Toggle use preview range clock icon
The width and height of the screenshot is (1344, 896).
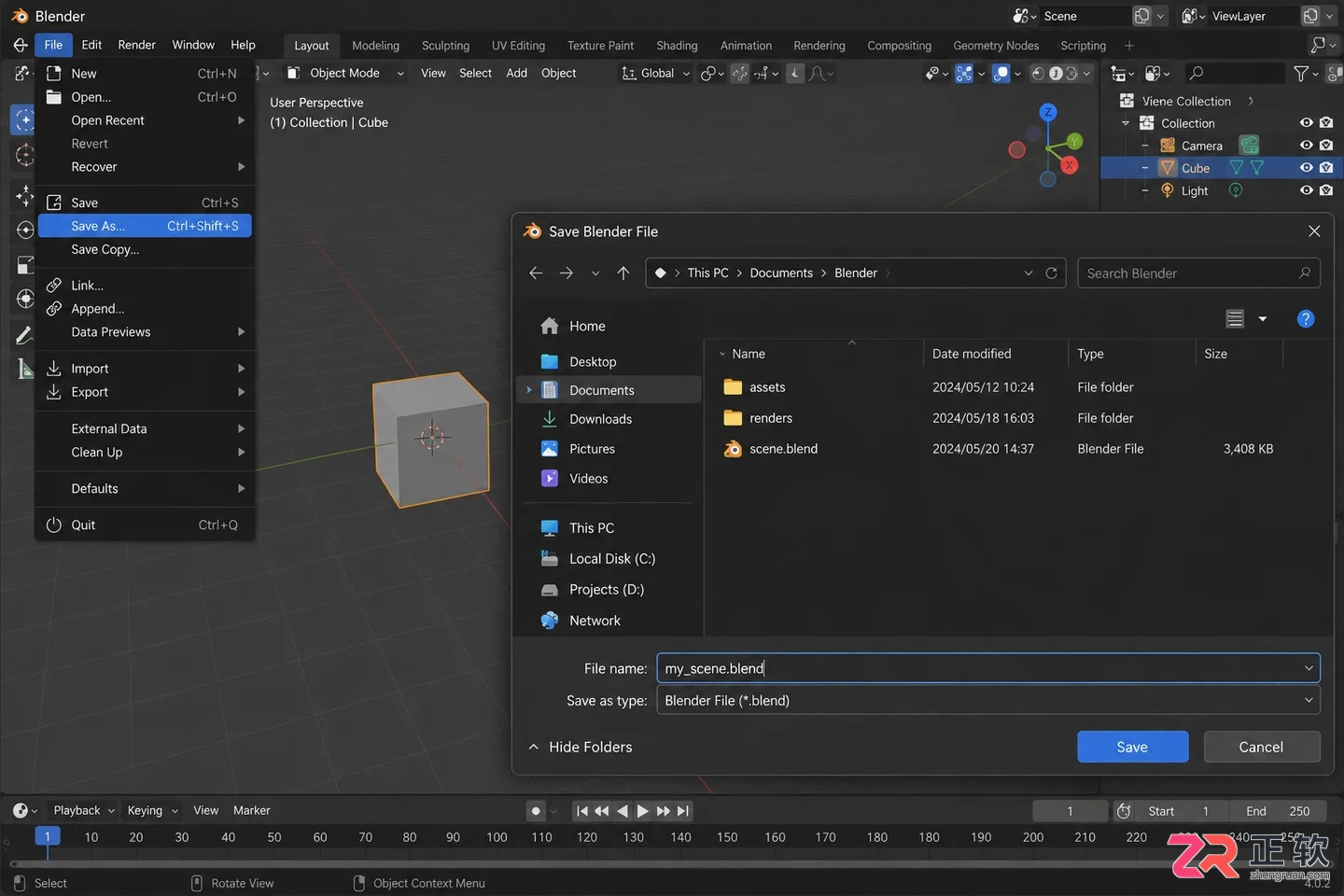click(x=1124, y=811)
